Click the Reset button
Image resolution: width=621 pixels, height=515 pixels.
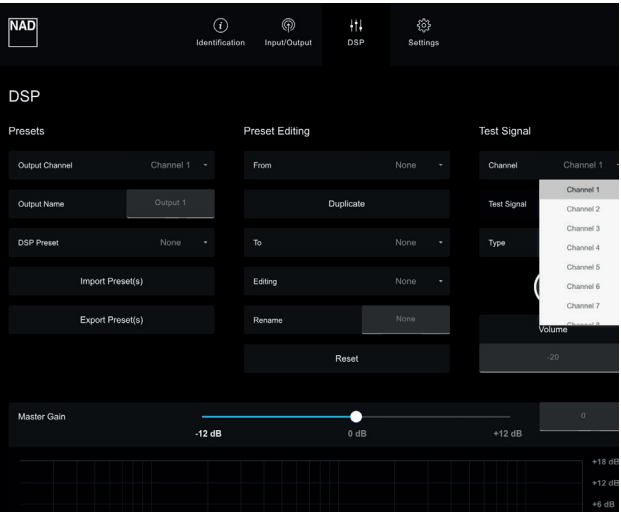pos(346,358)
